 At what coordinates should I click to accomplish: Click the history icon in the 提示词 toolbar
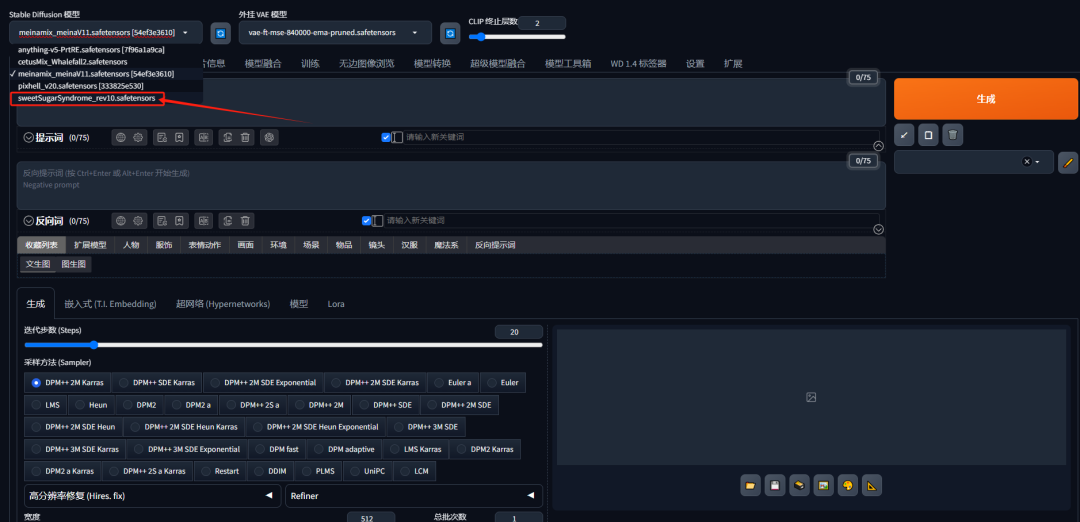coord(161,137)
